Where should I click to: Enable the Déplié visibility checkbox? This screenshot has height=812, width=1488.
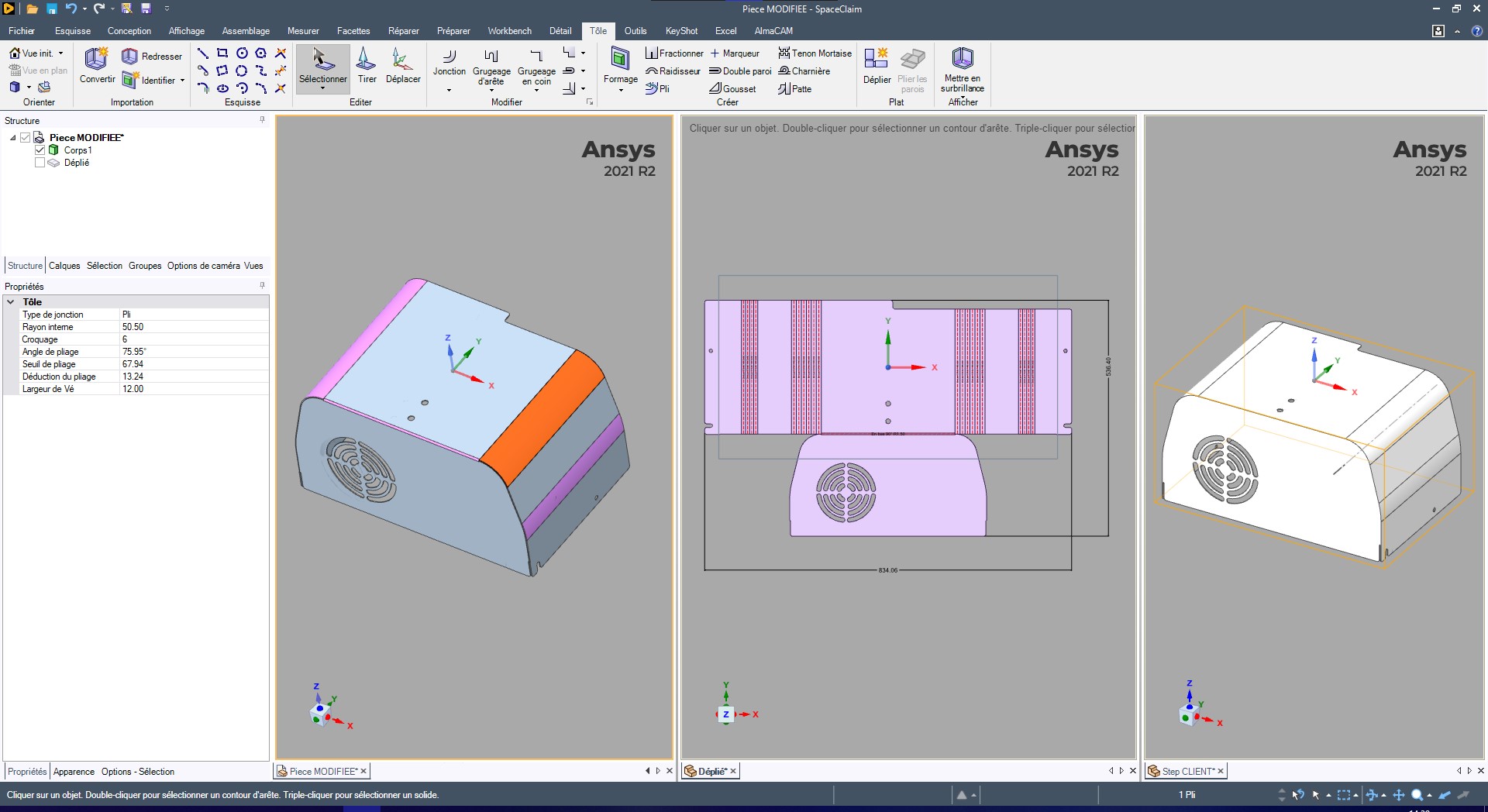[40, 163]
